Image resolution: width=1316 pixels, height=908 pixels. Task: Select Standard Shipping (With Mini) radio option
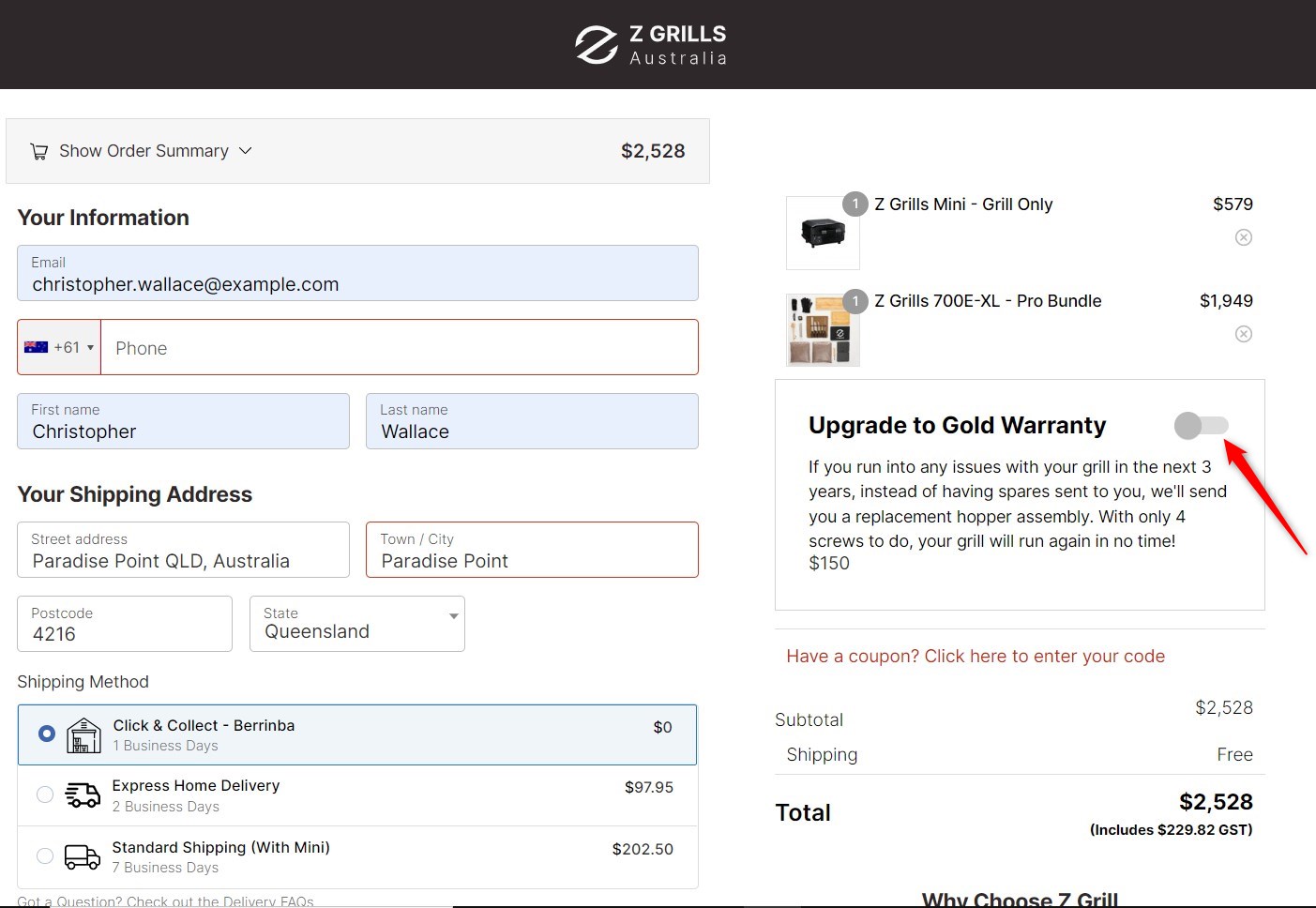click(x=44, y=855)
